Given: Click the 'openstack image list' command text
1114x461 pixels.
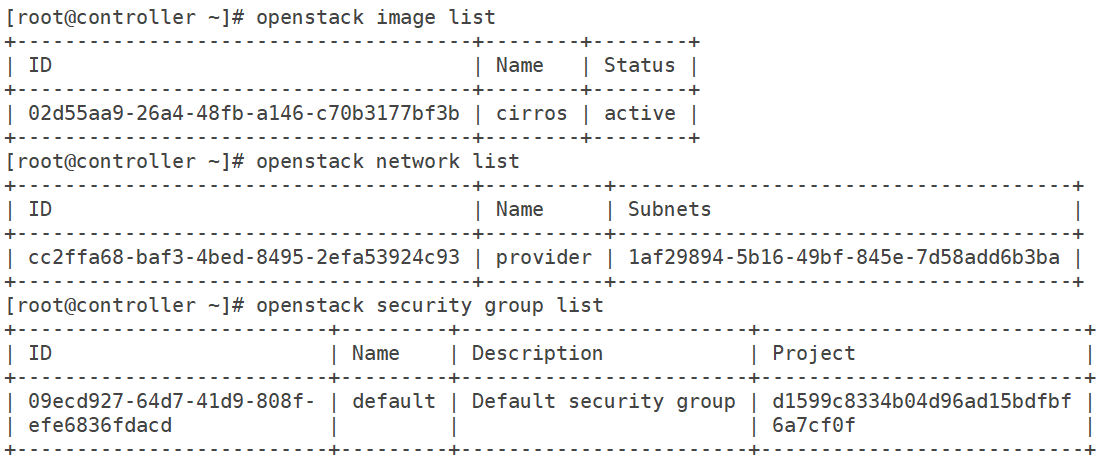Looking at the screenshot, I should 376,18.
